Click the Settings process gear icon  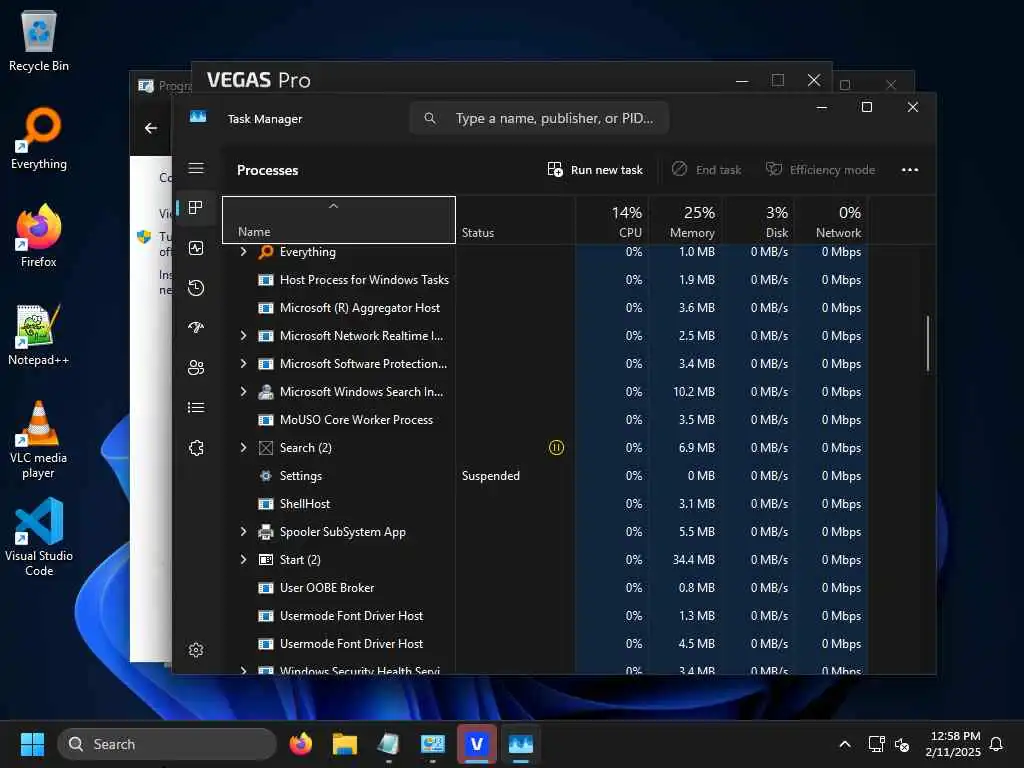266,476
